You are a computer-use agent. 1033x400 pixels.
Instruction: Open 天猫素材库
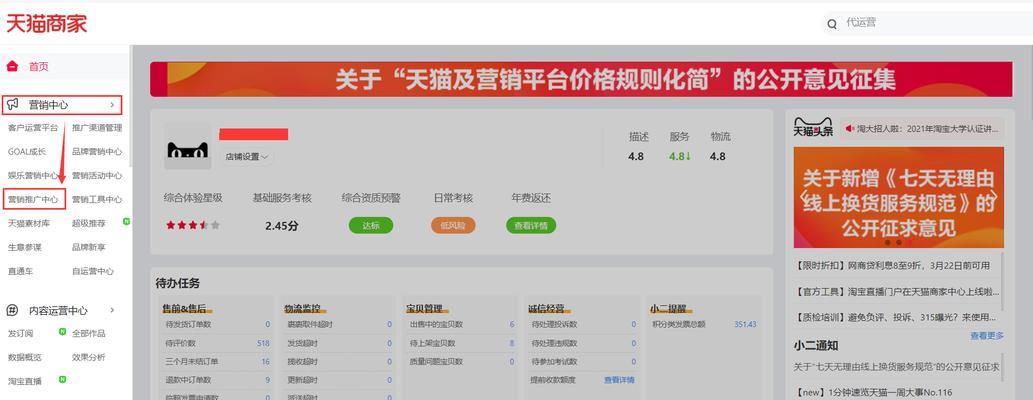(28, 223)
